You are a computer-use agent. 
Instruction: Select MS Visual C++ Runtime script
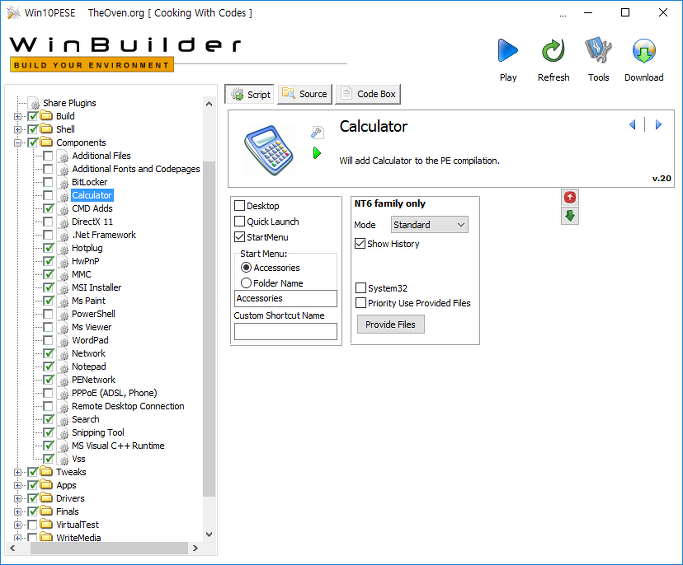[118, 446]
